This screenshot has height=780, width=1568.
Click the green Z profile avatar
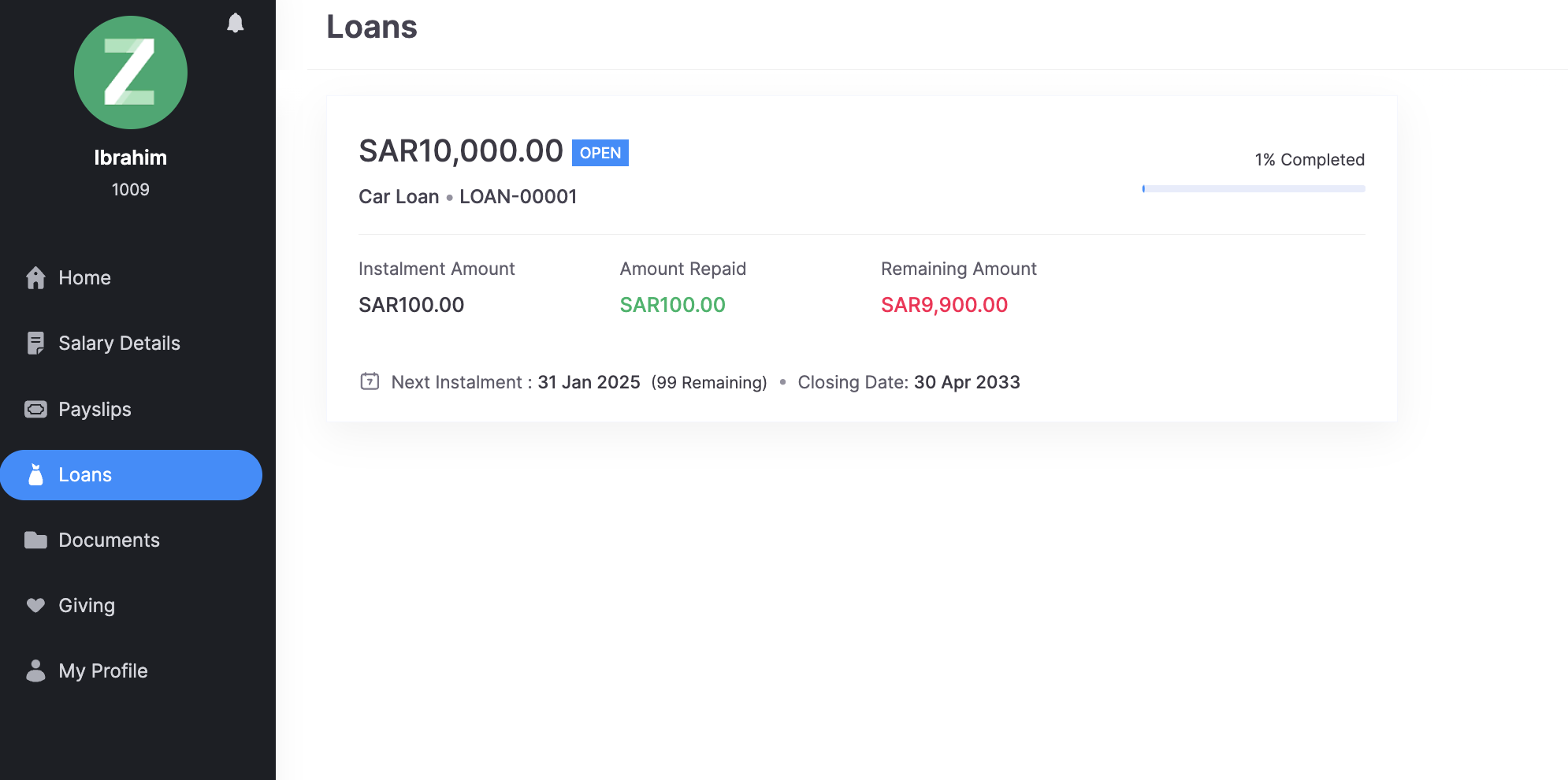pos(131,72)
